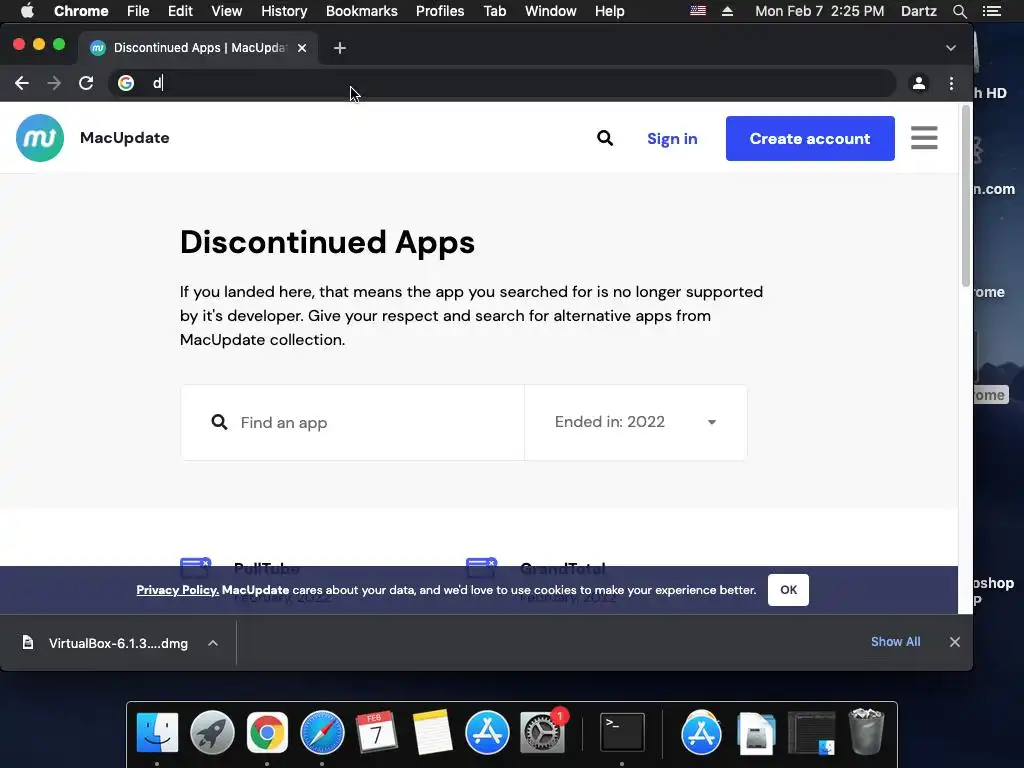Viewport: 1024px width, 768px height.
Task: Focus the Chrome address bar
Action: (x=502, y=83)
